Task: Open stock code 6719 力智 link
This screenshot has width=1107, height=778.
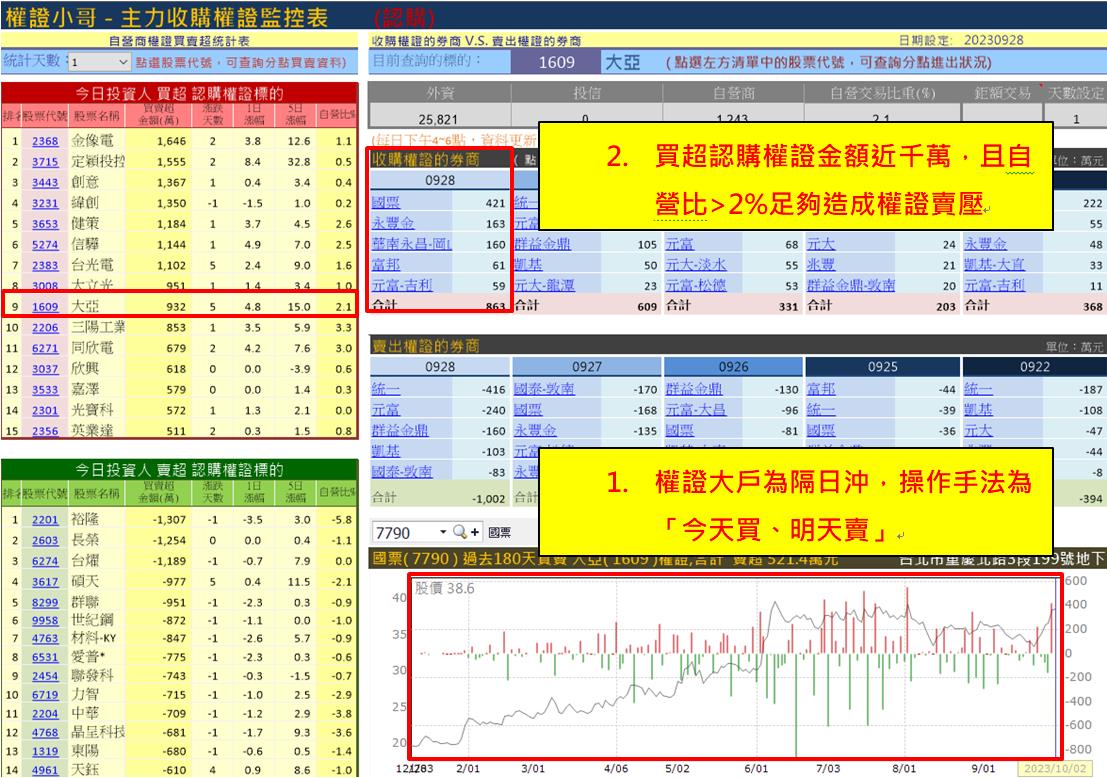Action: click(x=45, y=695)
